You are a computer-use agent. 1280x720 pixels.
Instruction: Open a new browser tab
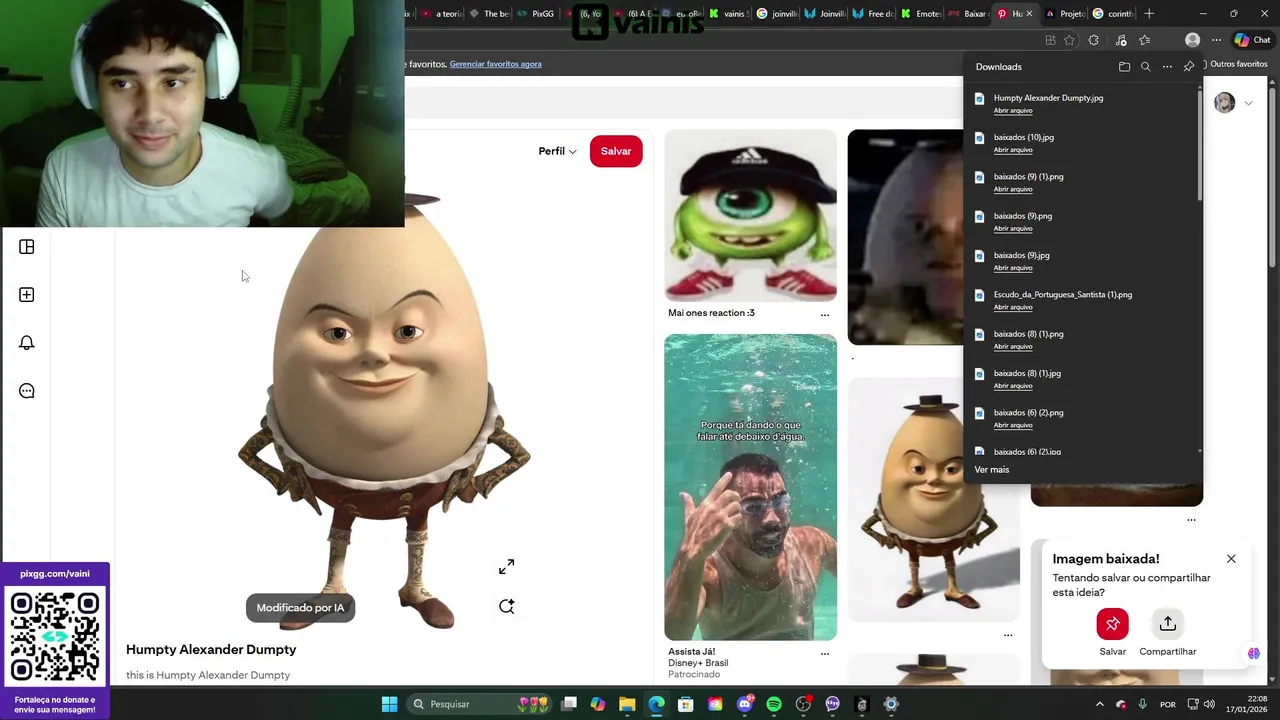(1149, 14)
